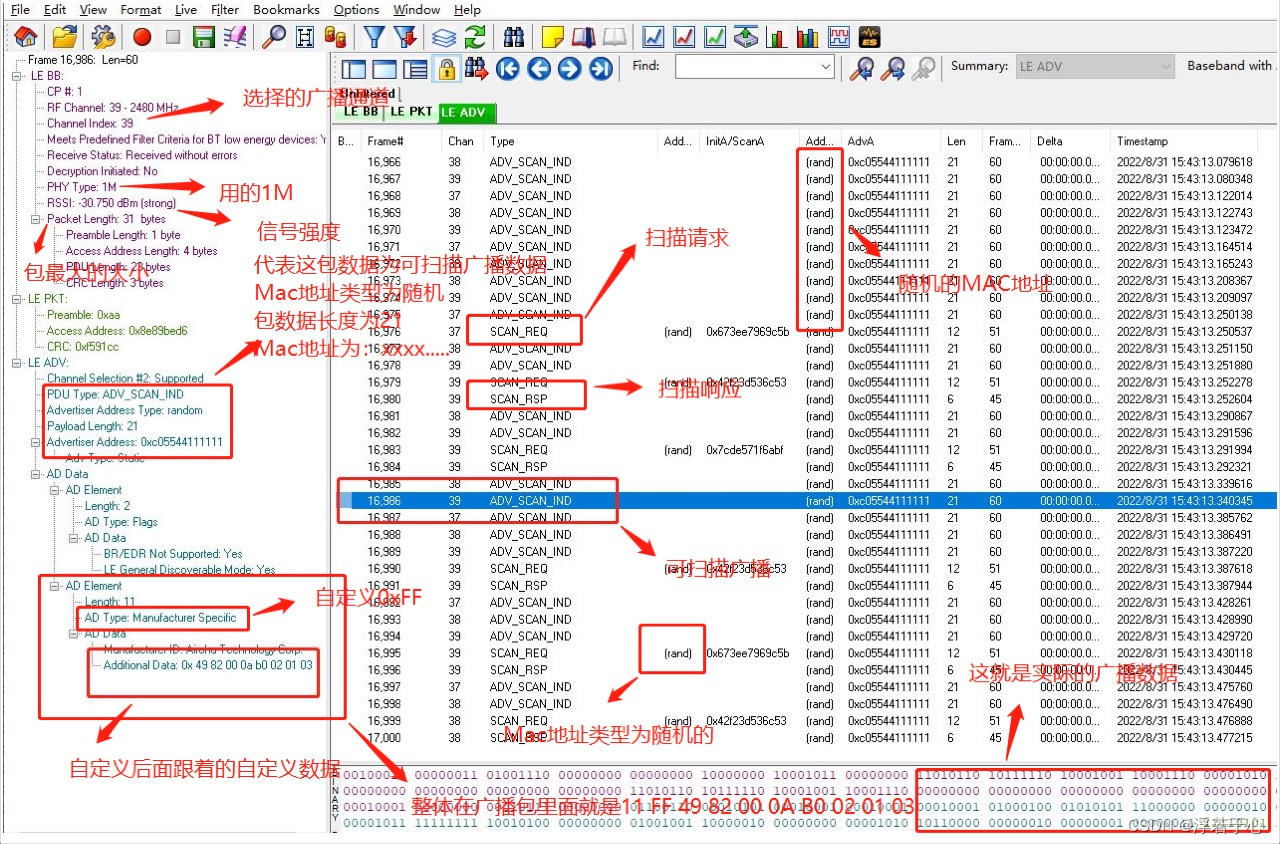Click the funnel with red arrow icon

click(405, 37)
